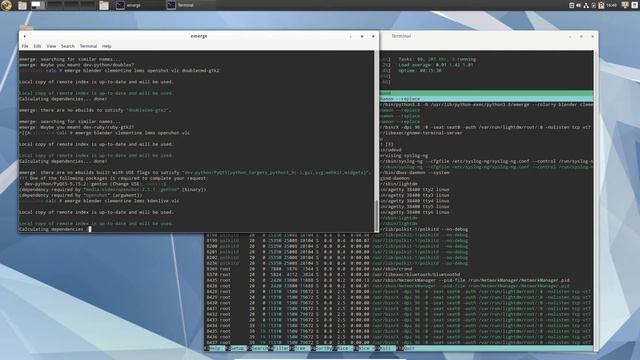Click the panel clock showing the time
Viewport: 640px width, 360px height.
[611, 5]
